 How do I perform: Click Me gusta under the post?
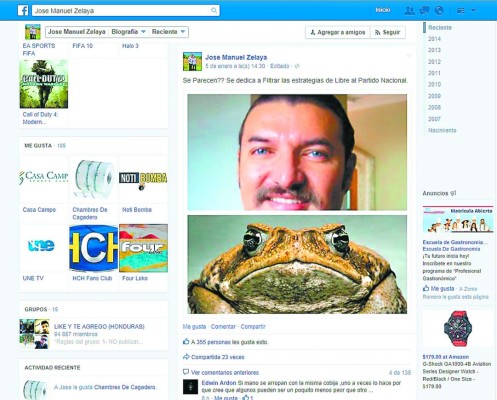coord(194,327)
